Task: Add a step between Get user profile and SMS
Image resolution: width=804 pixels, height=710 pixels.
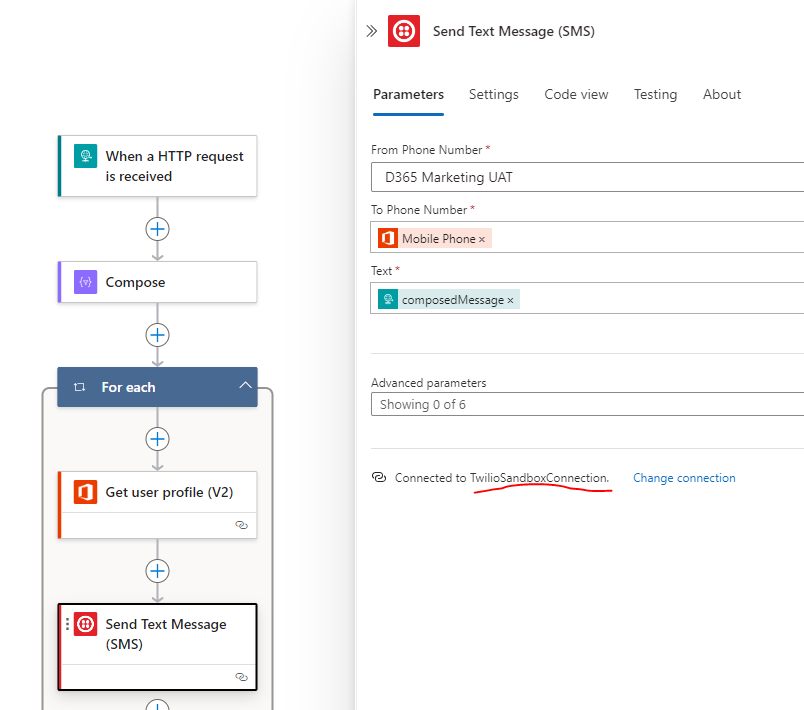Action: [x=157, y=571]
